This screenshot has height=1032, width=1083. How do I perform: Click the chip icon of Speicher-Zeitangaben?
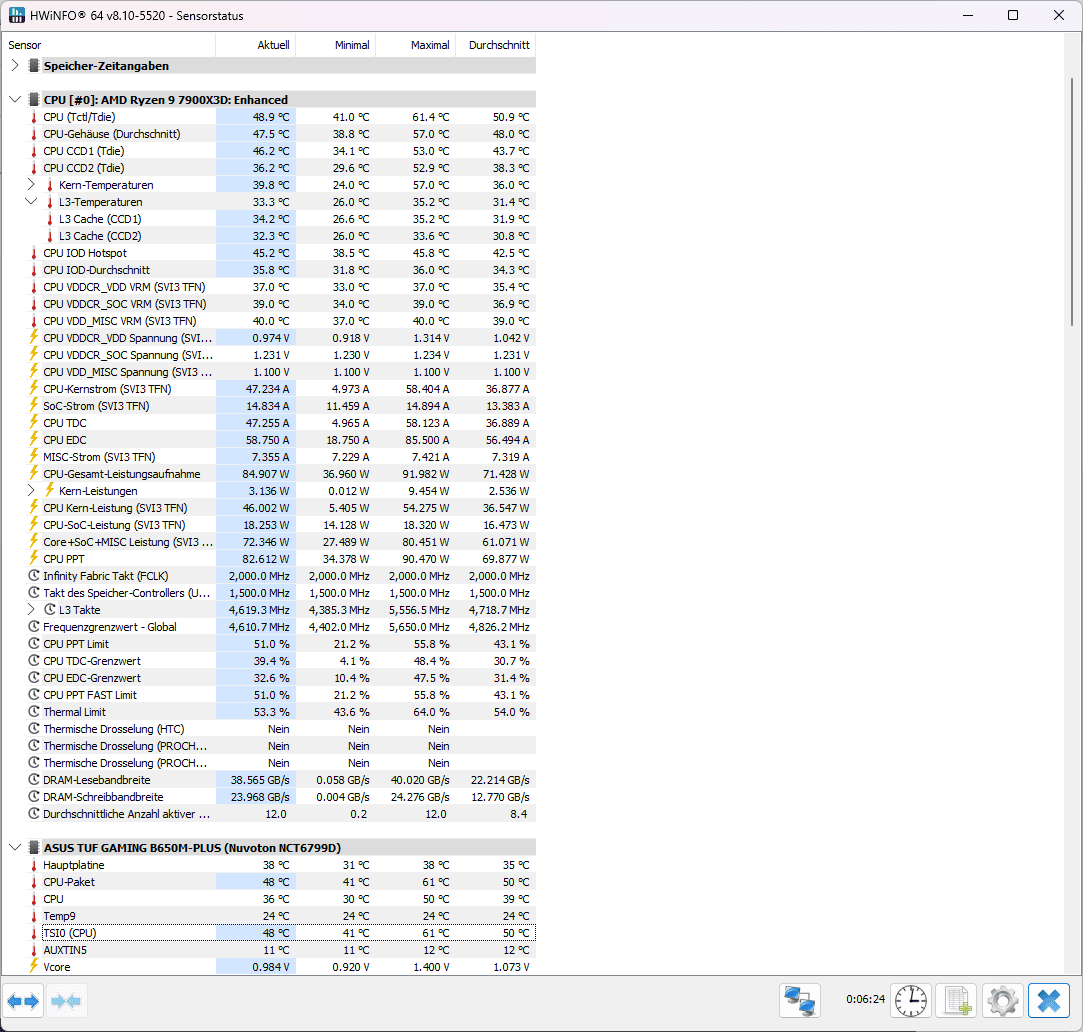point(33,66)
